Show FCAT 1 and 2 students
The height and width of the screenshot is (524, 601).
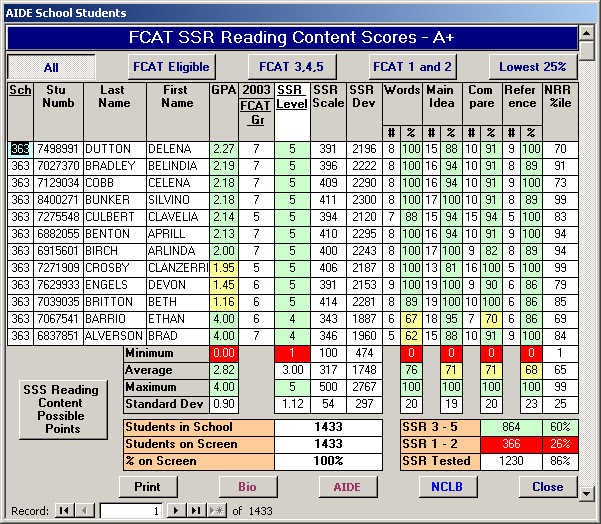click(x=412, y=67)
